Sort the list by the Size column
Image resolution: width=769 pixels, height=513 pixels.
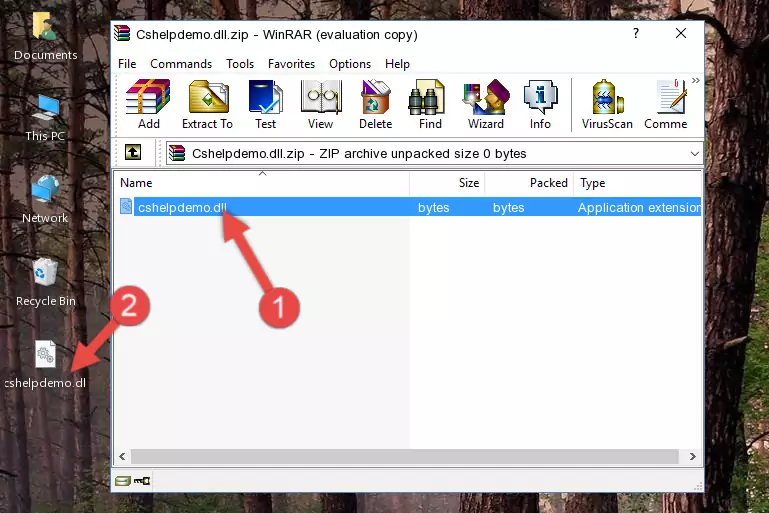tap(447, 183)
